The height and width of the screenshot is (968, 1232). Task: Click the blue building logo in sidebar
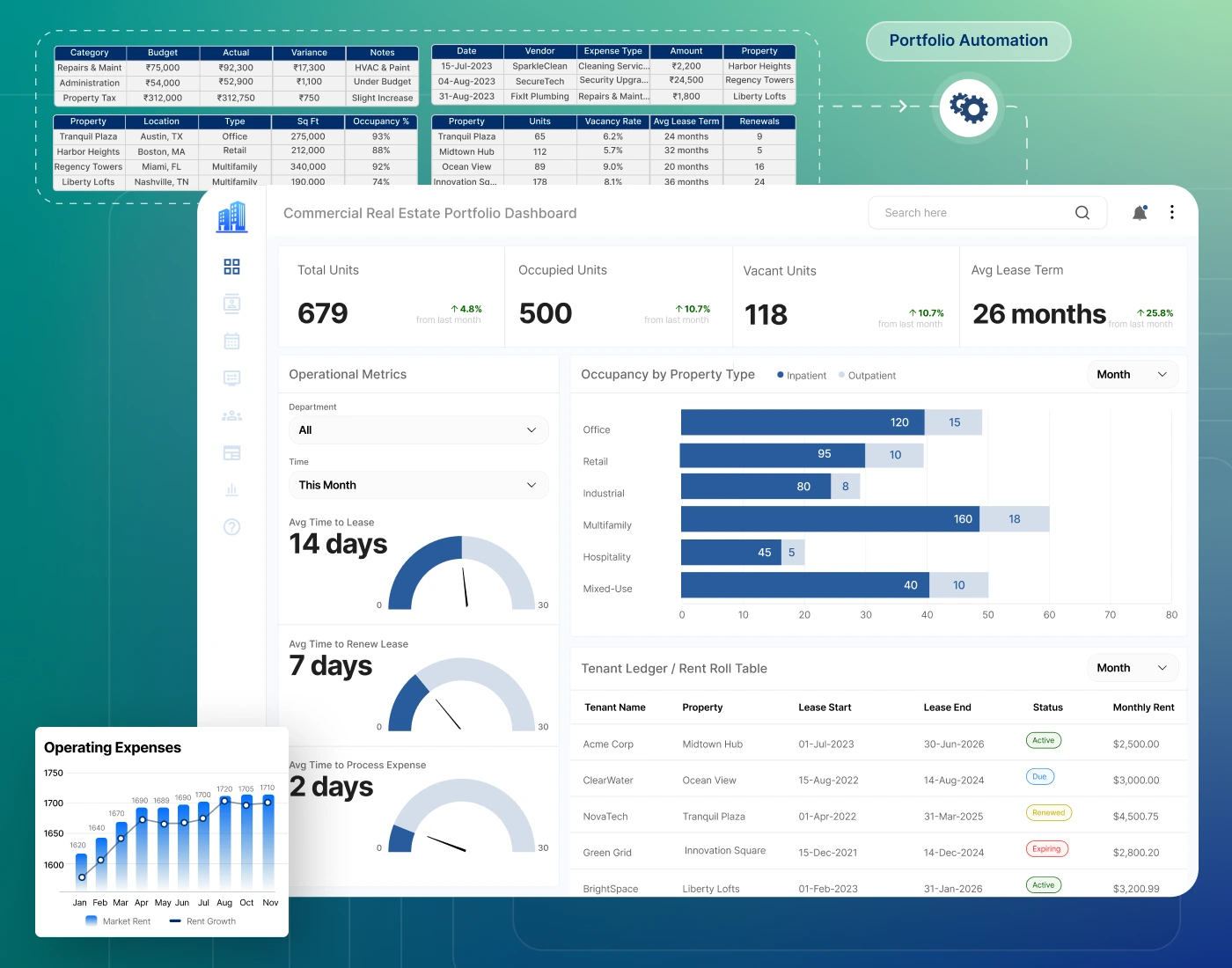[x=232, y=216]
